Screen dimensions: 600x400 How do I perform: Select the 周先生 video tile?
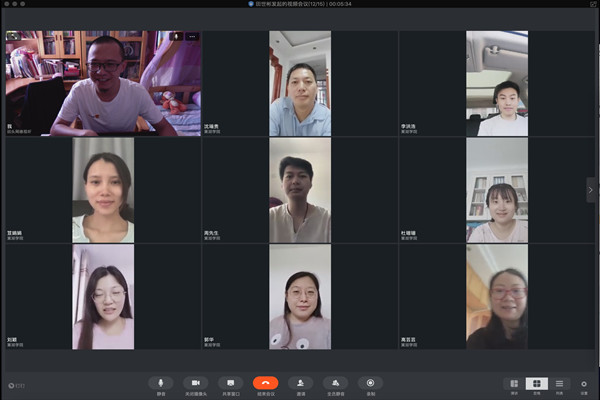coord(299,190)
